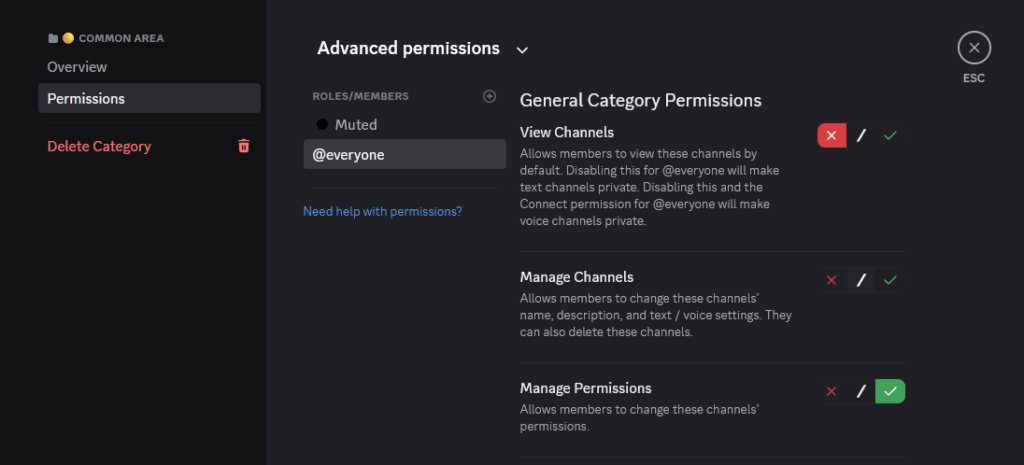Set View Channels to neutral slash

click(x=861, y=135)
